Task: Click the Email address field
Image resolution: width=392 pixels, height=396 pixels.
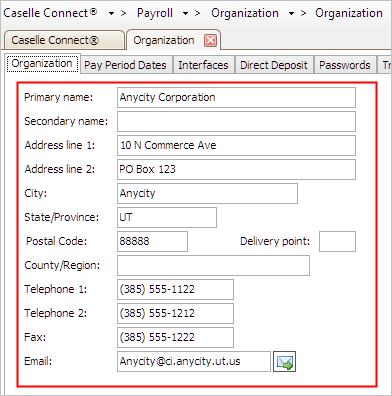Action: pyautogui.click(x=194, y=361)
